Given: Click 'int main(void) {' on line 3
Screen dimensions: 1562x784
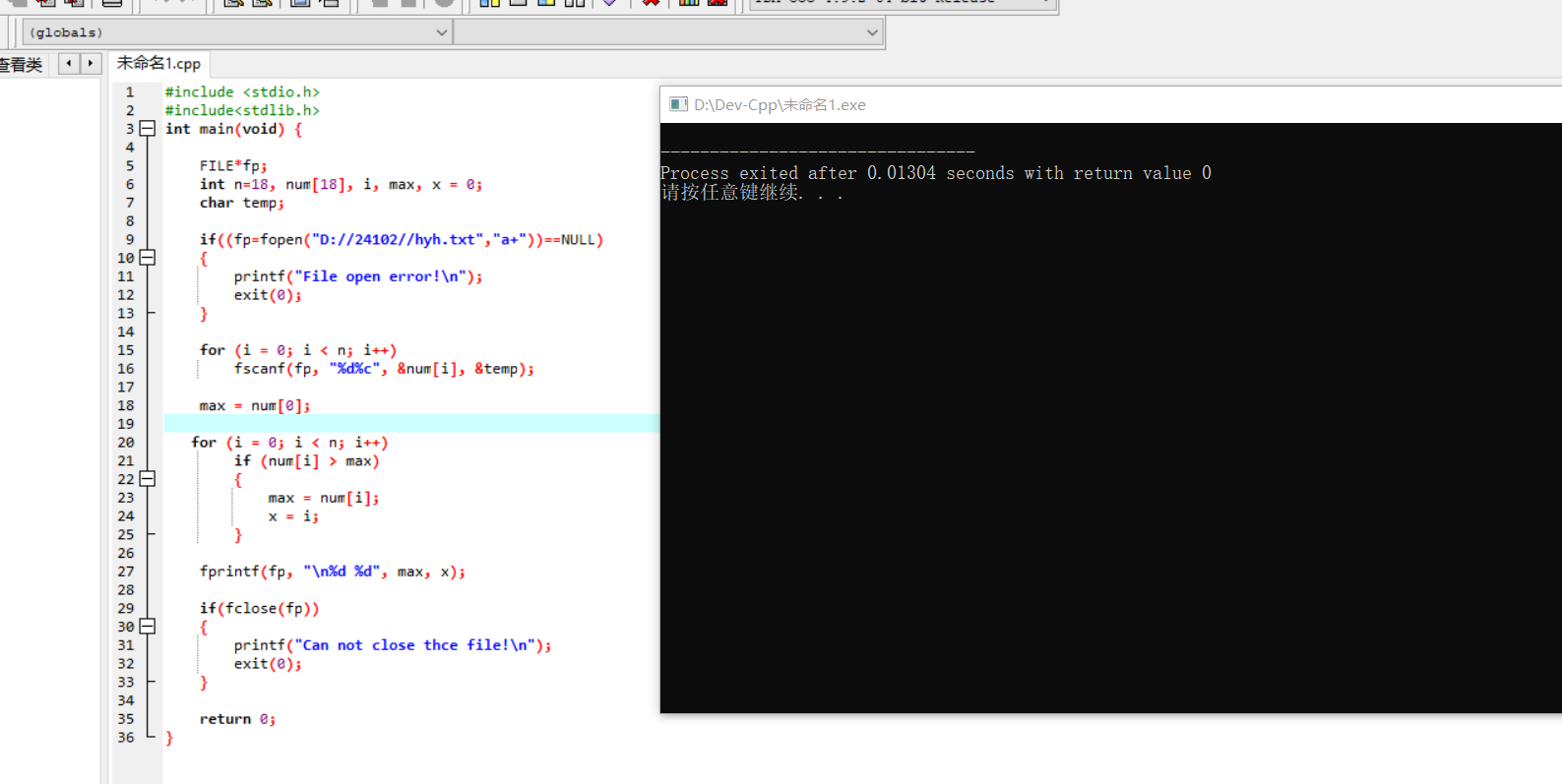Looking at the screenshot, I should (x=233, y=129).
